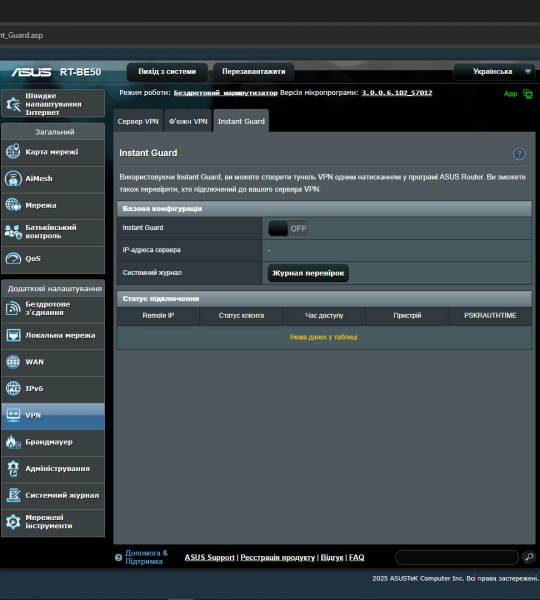Screen dimensions: 540x600
Task: Click the Журнал перевірок button
Action: [308, 273]
